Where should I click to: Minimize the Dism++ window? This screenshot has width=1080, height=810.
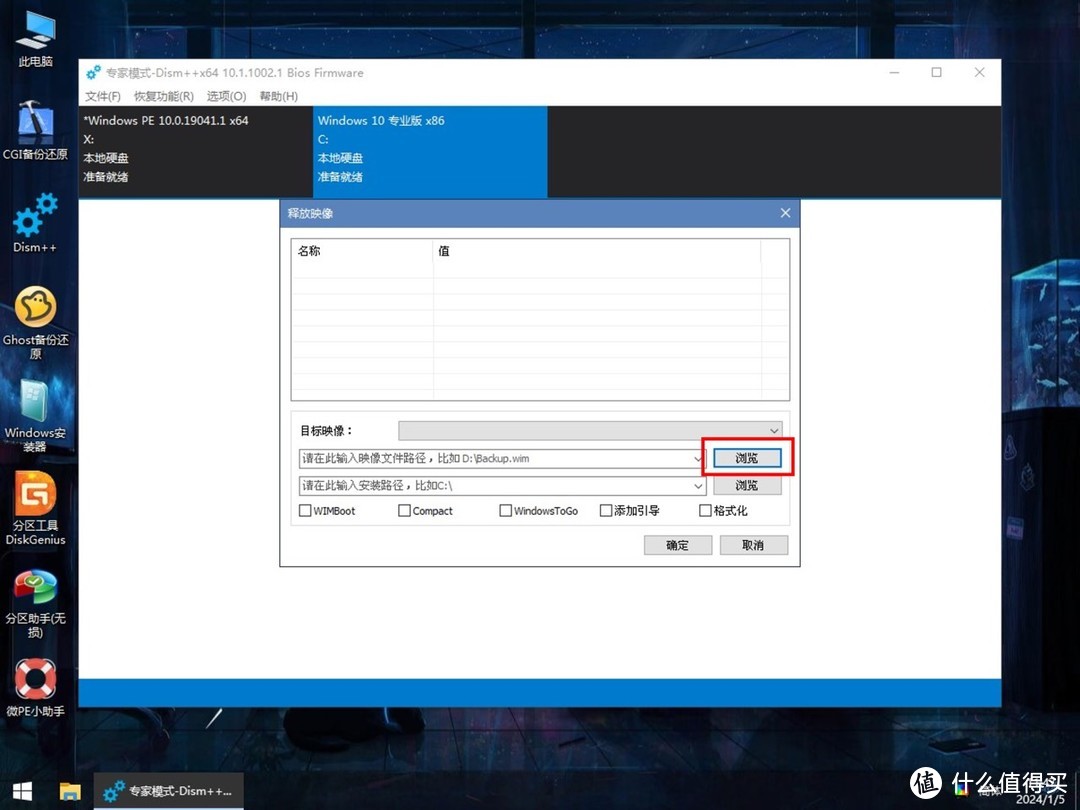[x=895, y=72]
